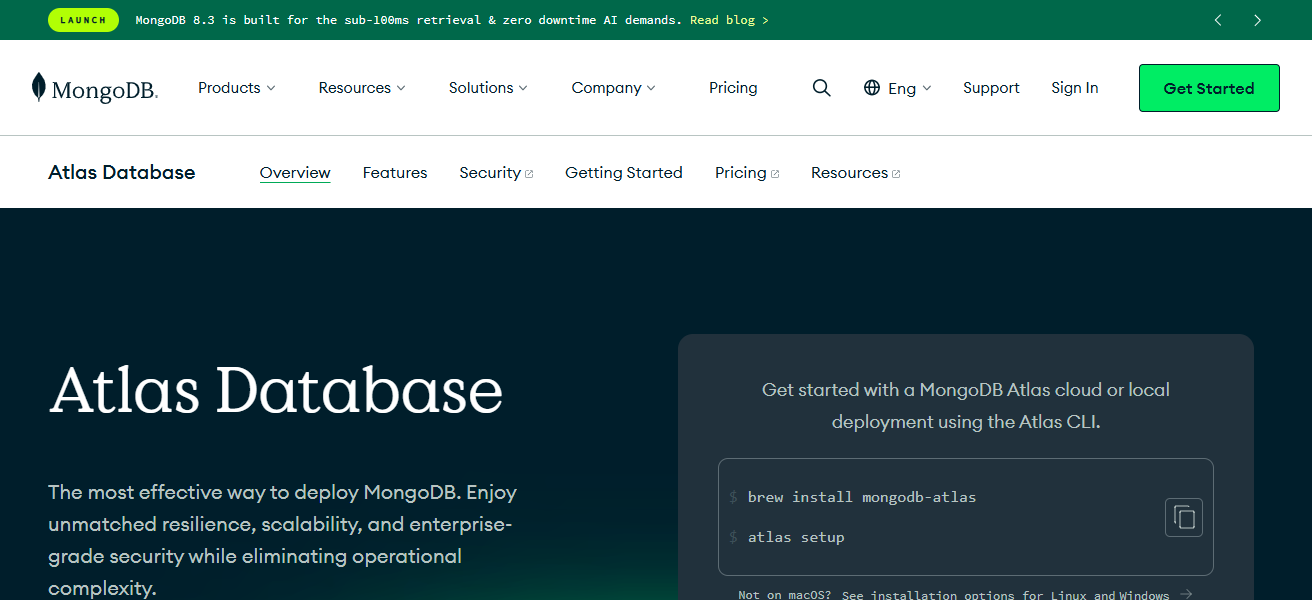Image resolution: width=1312 pixels, height=600 pixels.
Task: Follow the Read blog link in banner
Action: tap(729, 20)
